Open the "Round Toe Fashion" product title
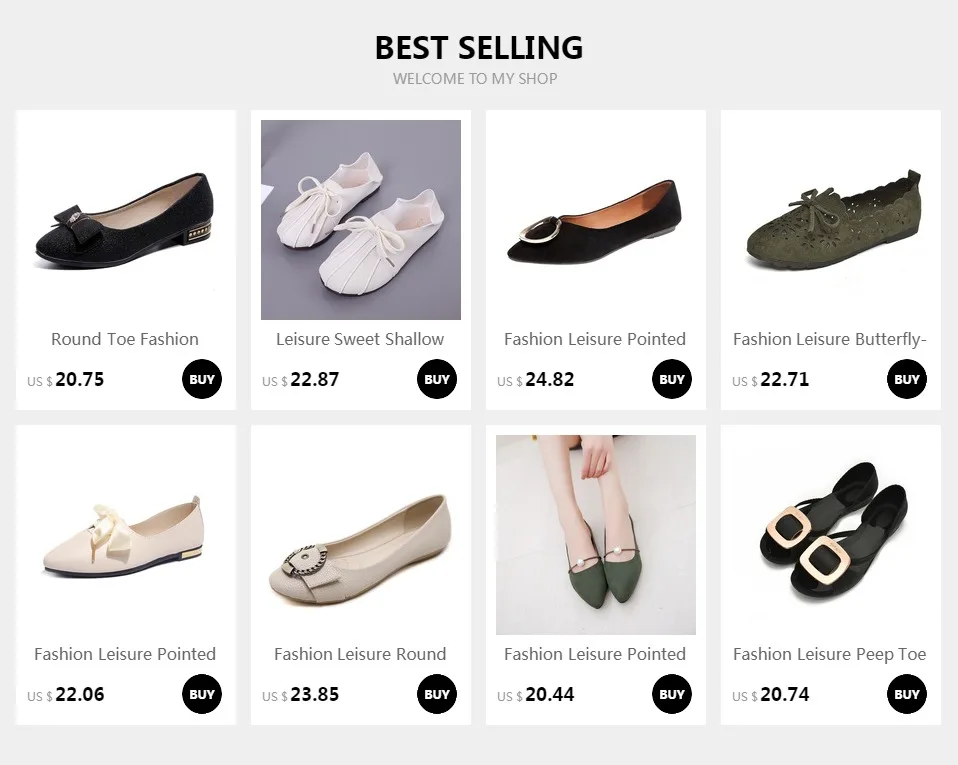Screen dimensions: 958x765 (x=125, y=339)
